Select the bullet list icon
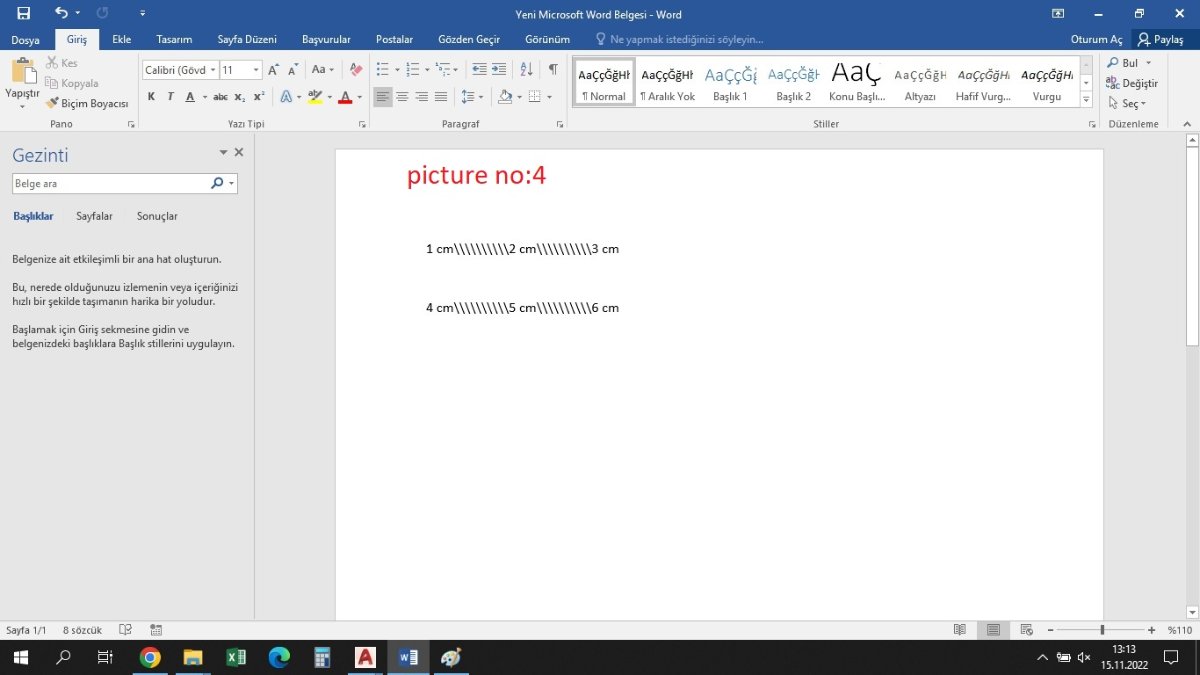Image resolution: width=1200 pixels, height=675 pixels. pyautogui.click(x=382, y=70)
